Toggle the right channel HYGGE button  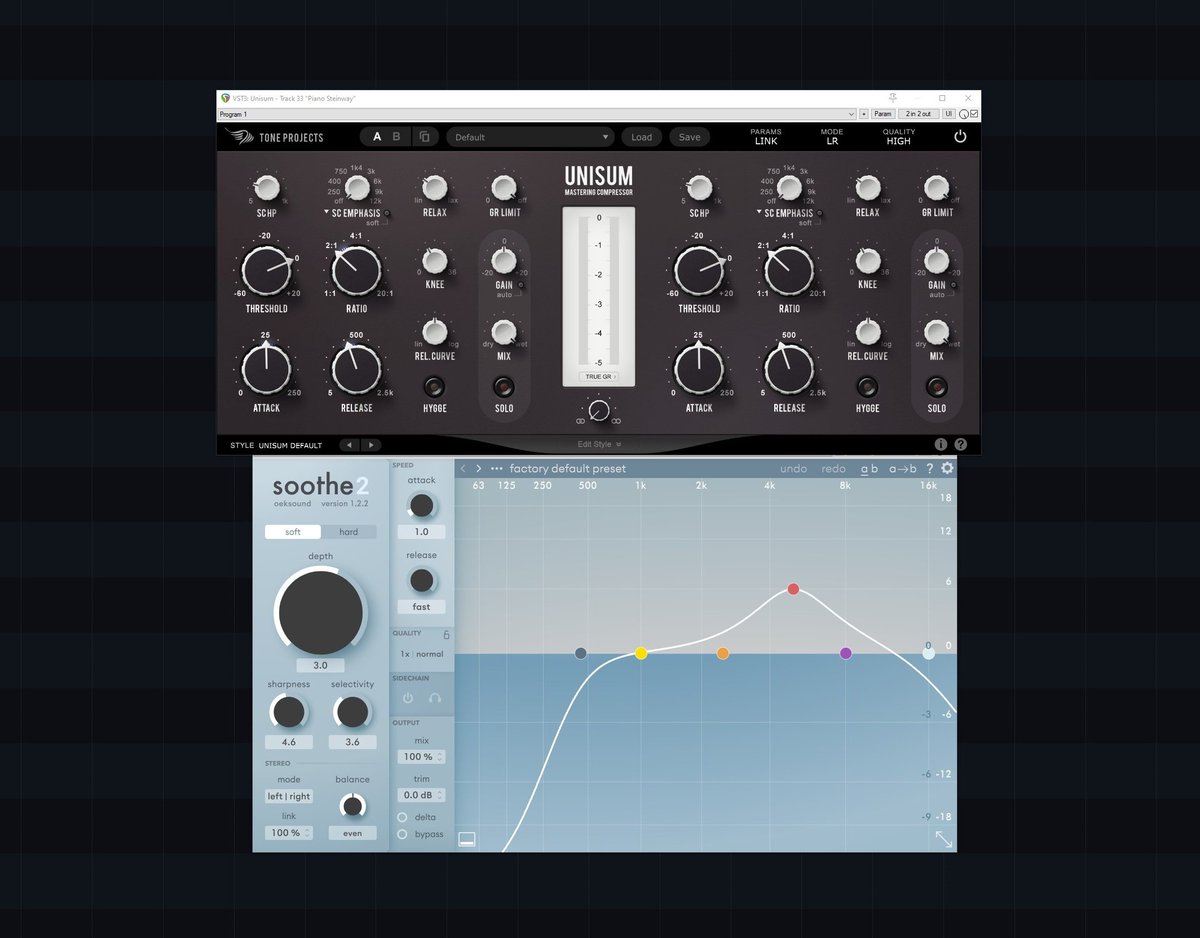click(x=867, y=387)
